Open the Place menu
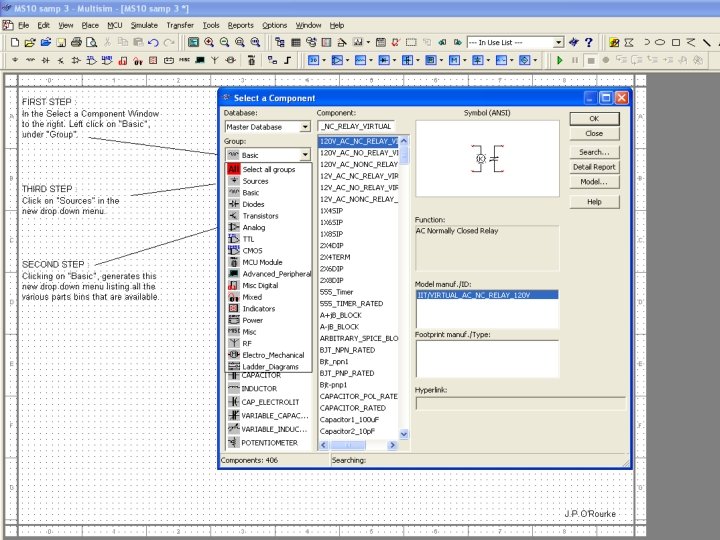This screenshot has height=540, width=720. tap(90, 25)
